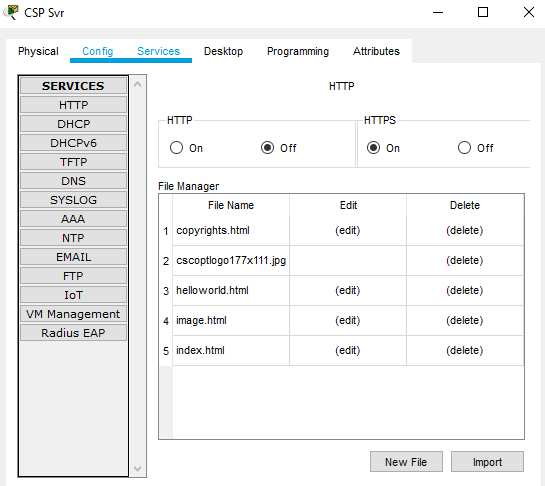Open the DHCPv6 service settings
This screenshot has height=486, width=545.
point(73,143)
